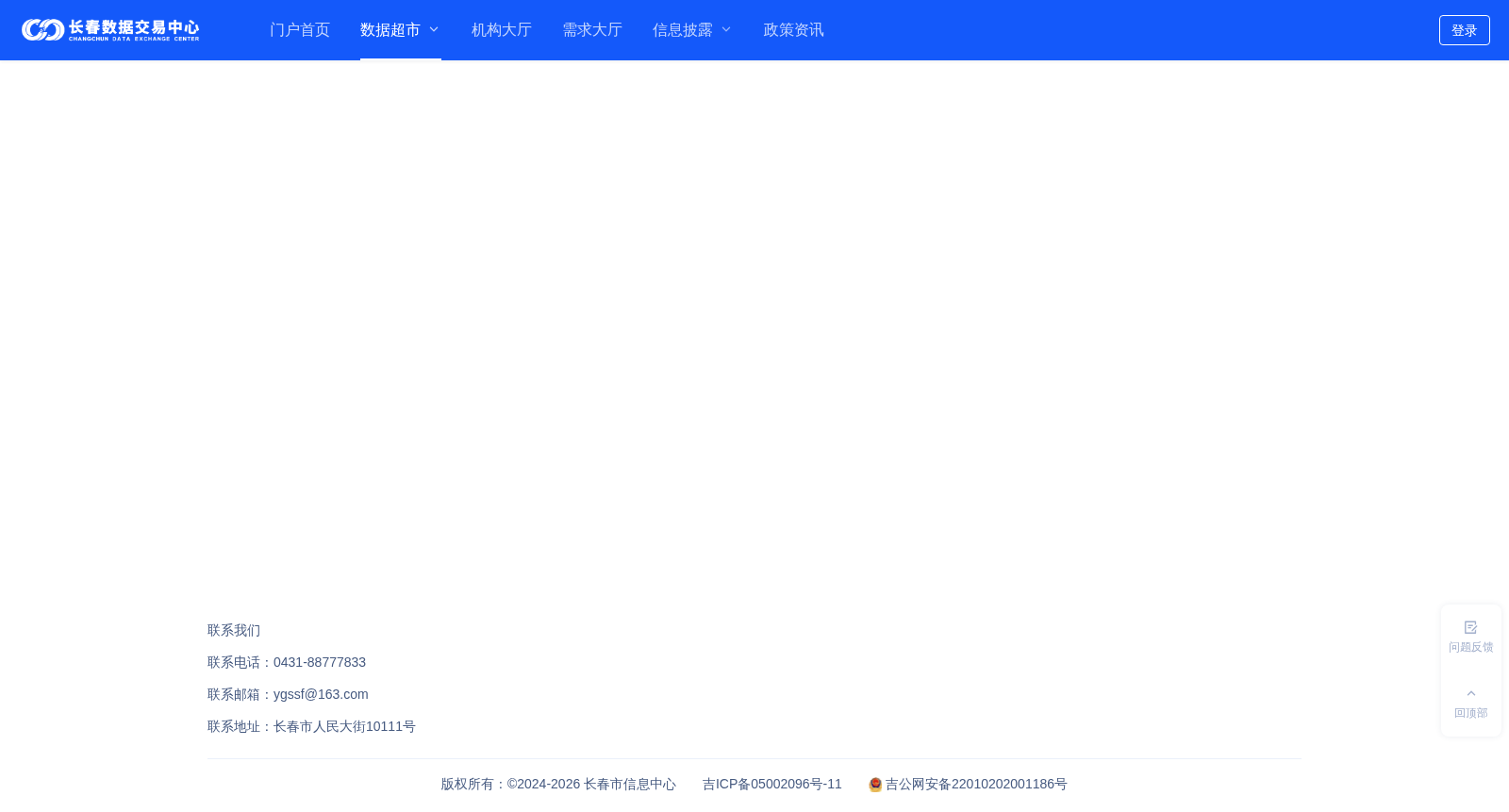Open the 门户首页 menu item

[x=300, y=30]
